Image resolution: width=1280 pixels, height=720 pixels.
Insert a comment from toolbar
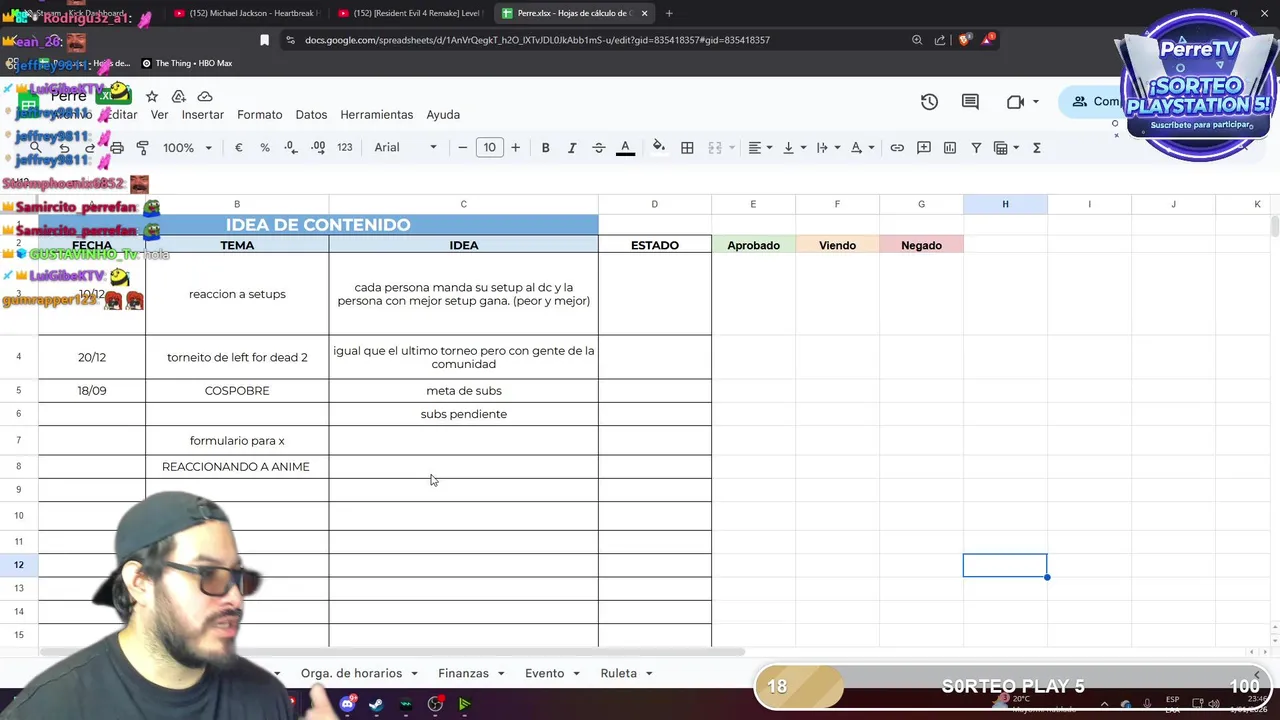(x=924, y=147)
